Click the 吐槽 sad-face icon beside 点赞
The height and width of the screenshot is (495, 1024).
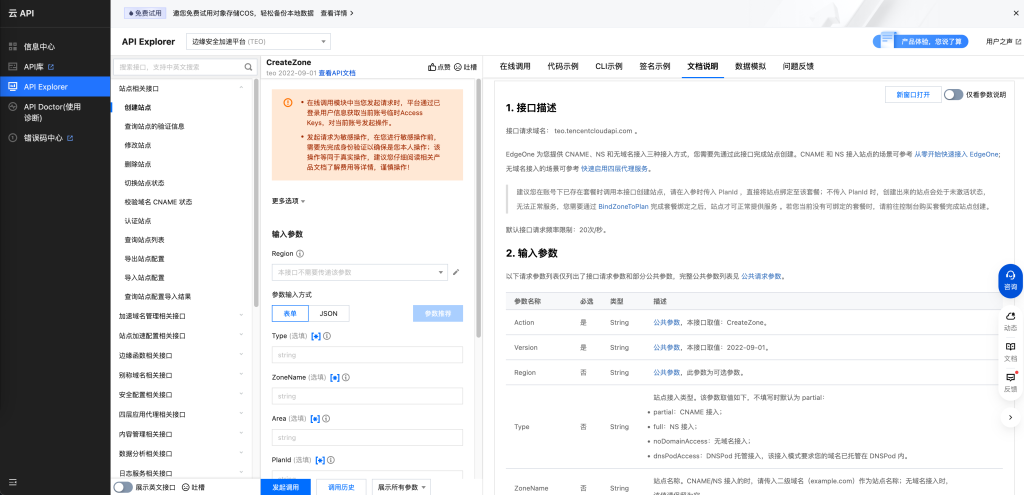[x=458, y=67]
